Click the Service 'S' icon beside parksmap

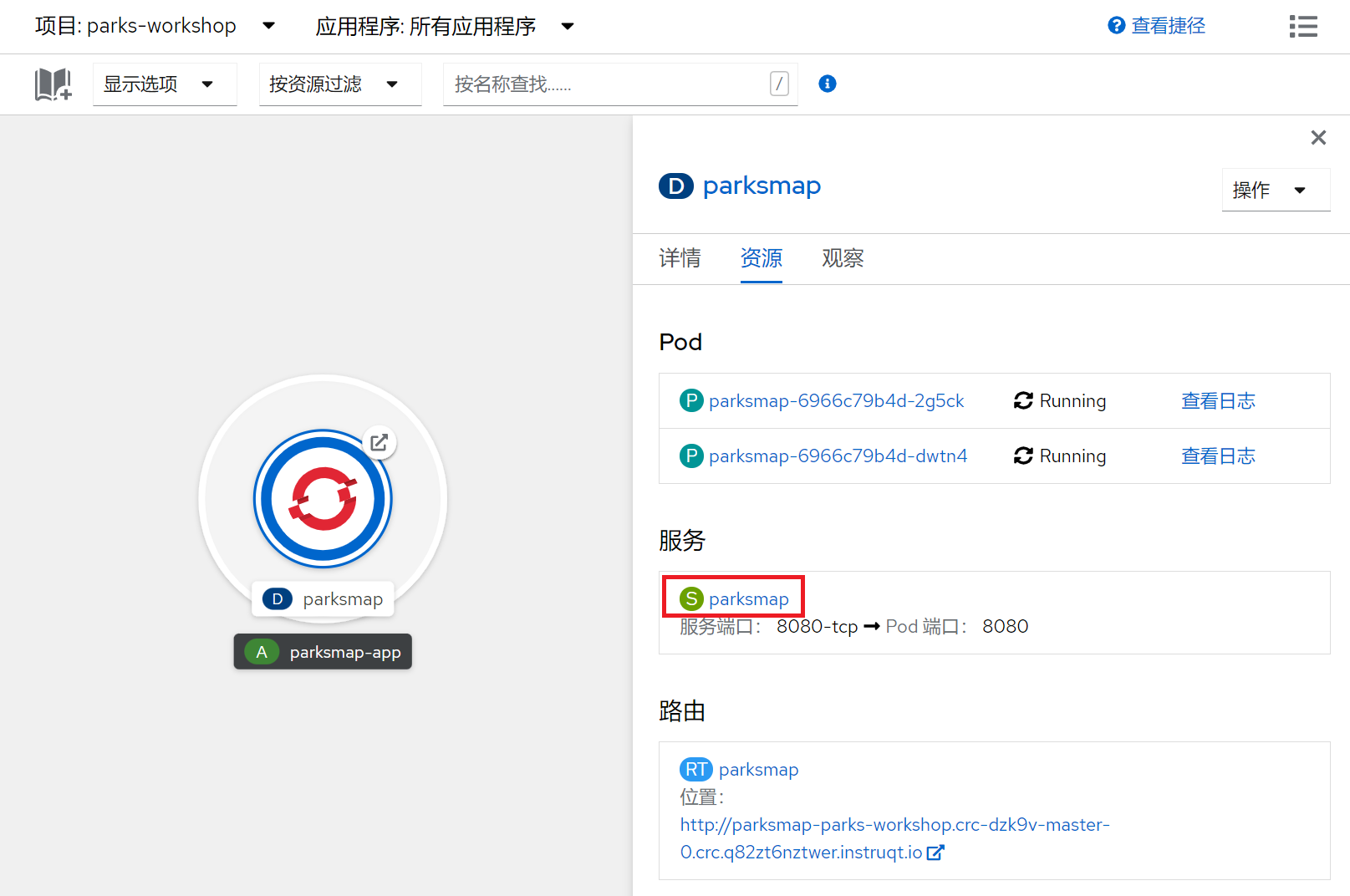691,598
